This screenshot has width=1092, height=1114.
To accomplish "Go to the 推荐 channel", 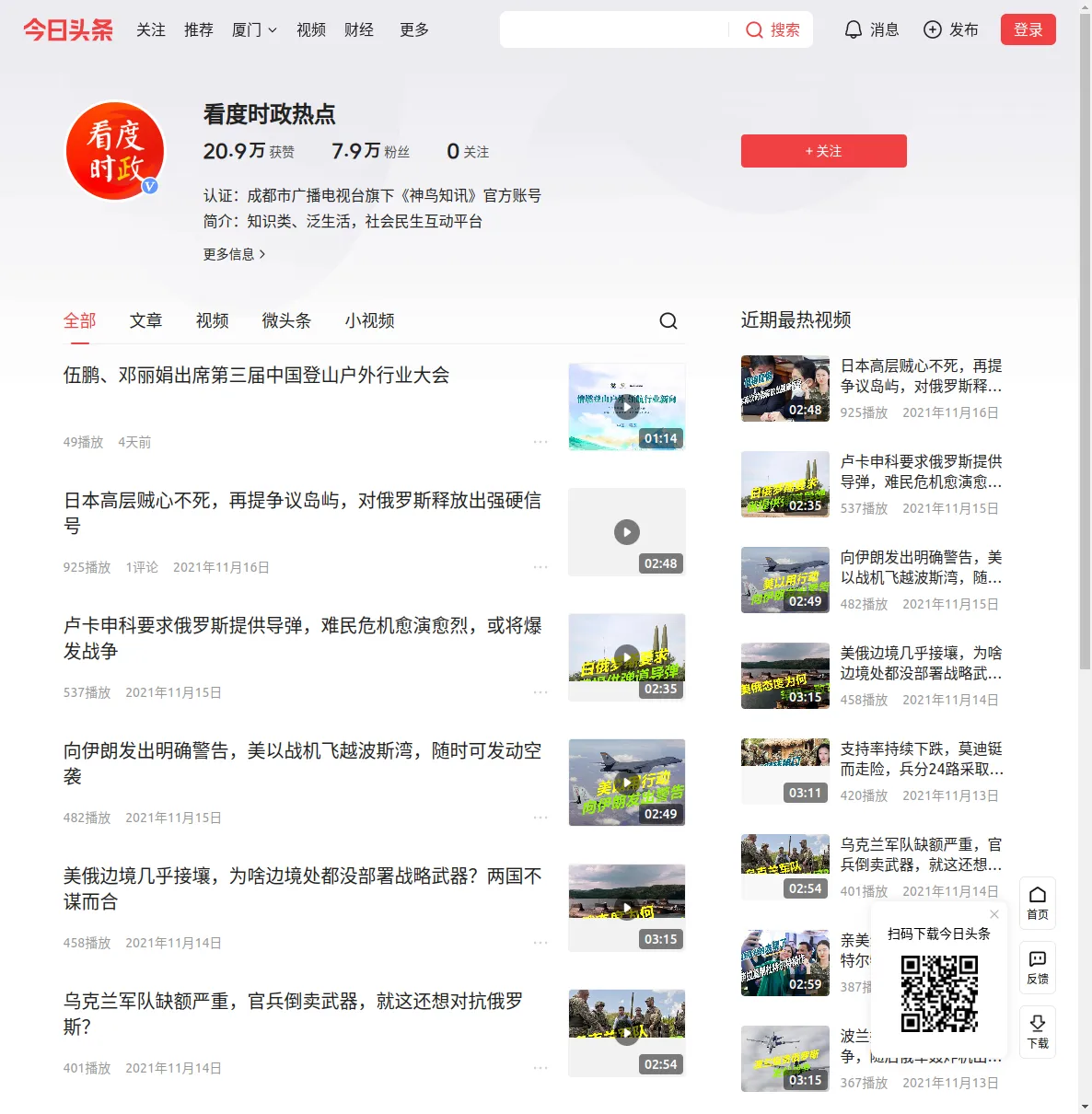I will (x=199, y=30).
